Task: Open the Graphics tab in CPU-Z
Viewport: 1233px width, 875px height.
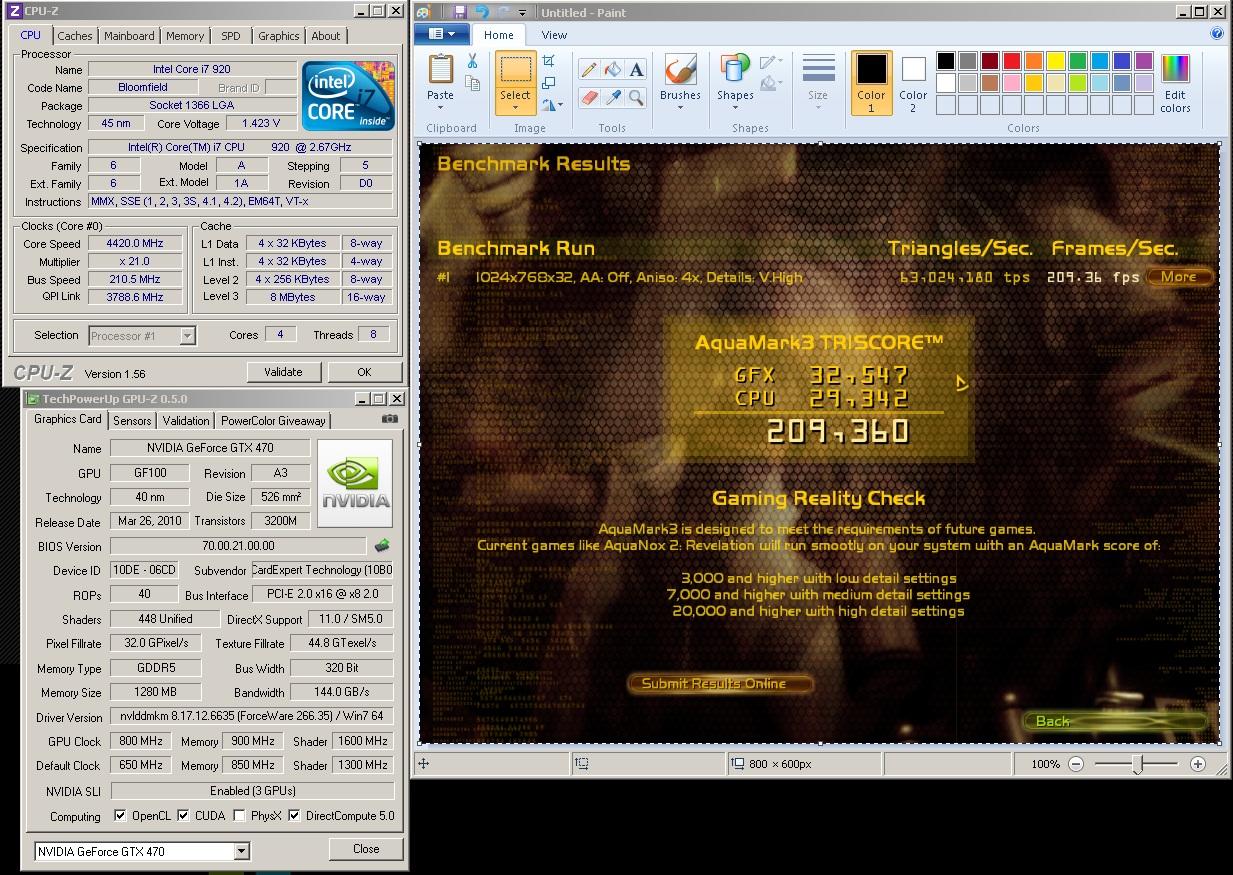Action: click(x=278, y=36)
